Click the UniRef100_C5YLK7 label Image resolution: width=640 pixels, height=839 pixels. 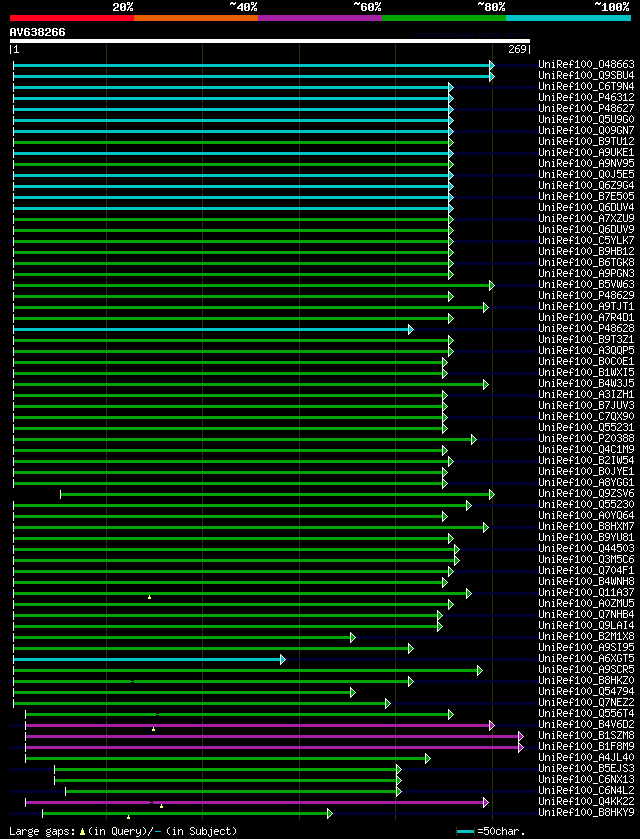[586, 240]
